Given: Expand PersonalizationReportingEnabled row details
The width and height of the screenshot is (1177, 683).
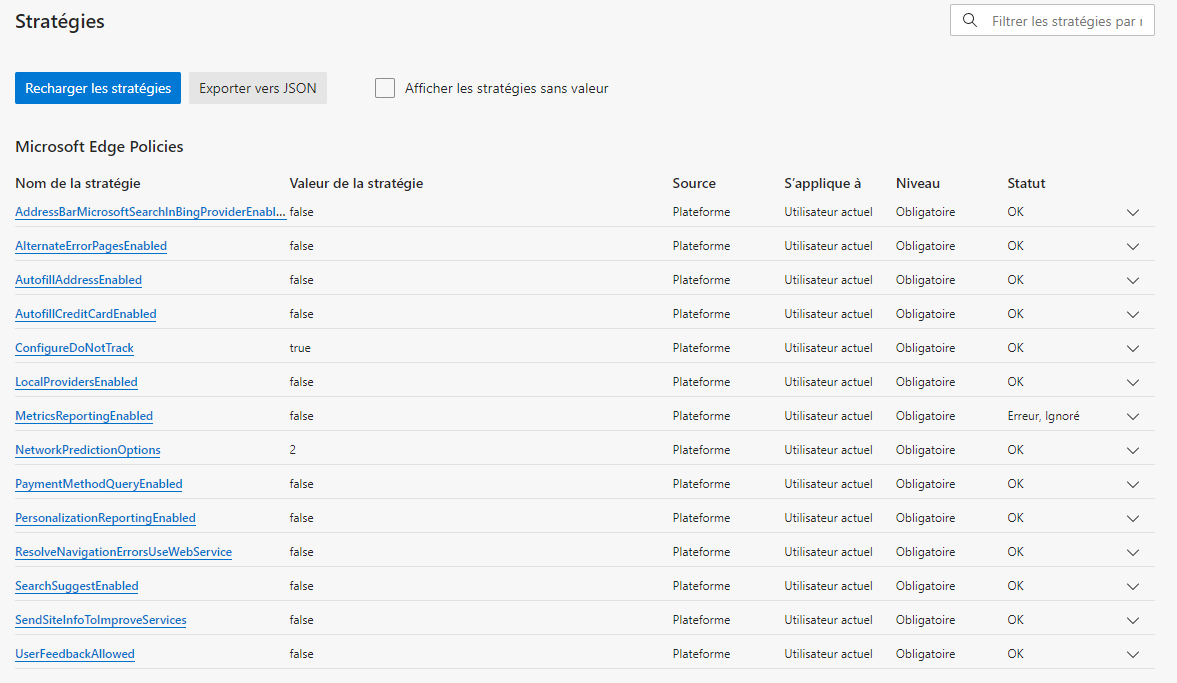Looking at the screenshot, I should point(1133,519).
